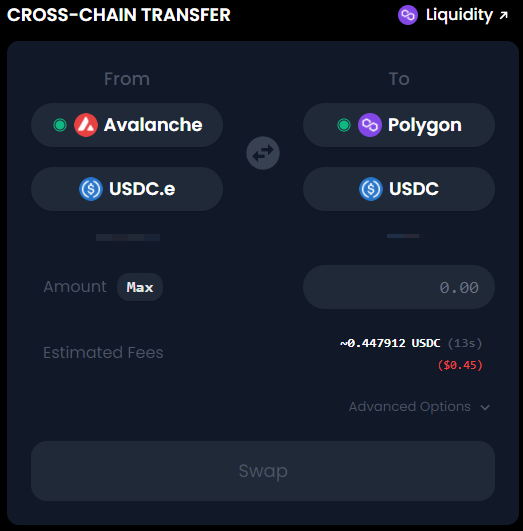Open the Polygon destination chain selector
523x531 pixels.
(x=399, y=125)
